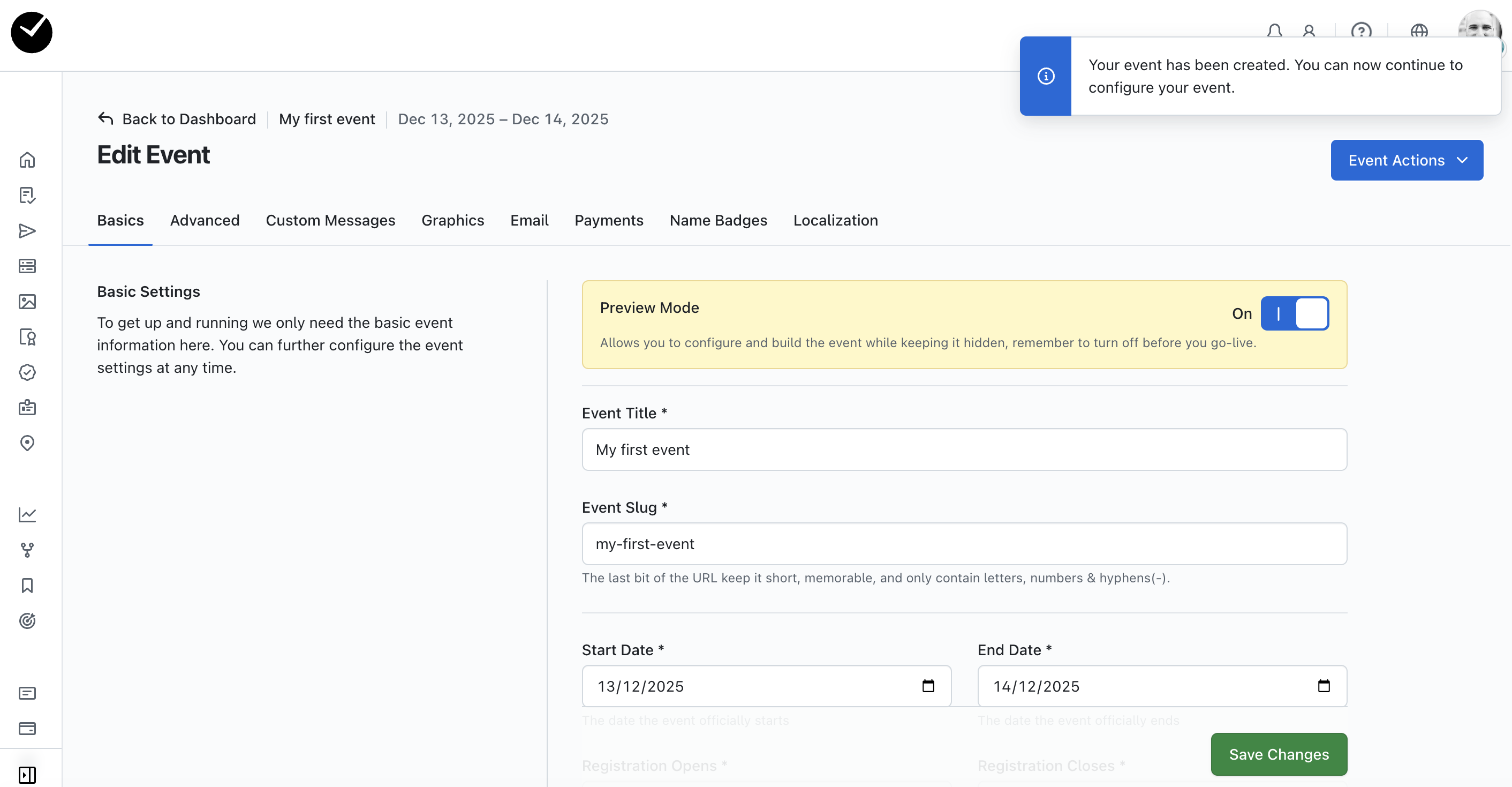This screenshot has height=787, width=1512.
Task: Open the bookmark icon in the sidebar
Action: click(27, 585)
